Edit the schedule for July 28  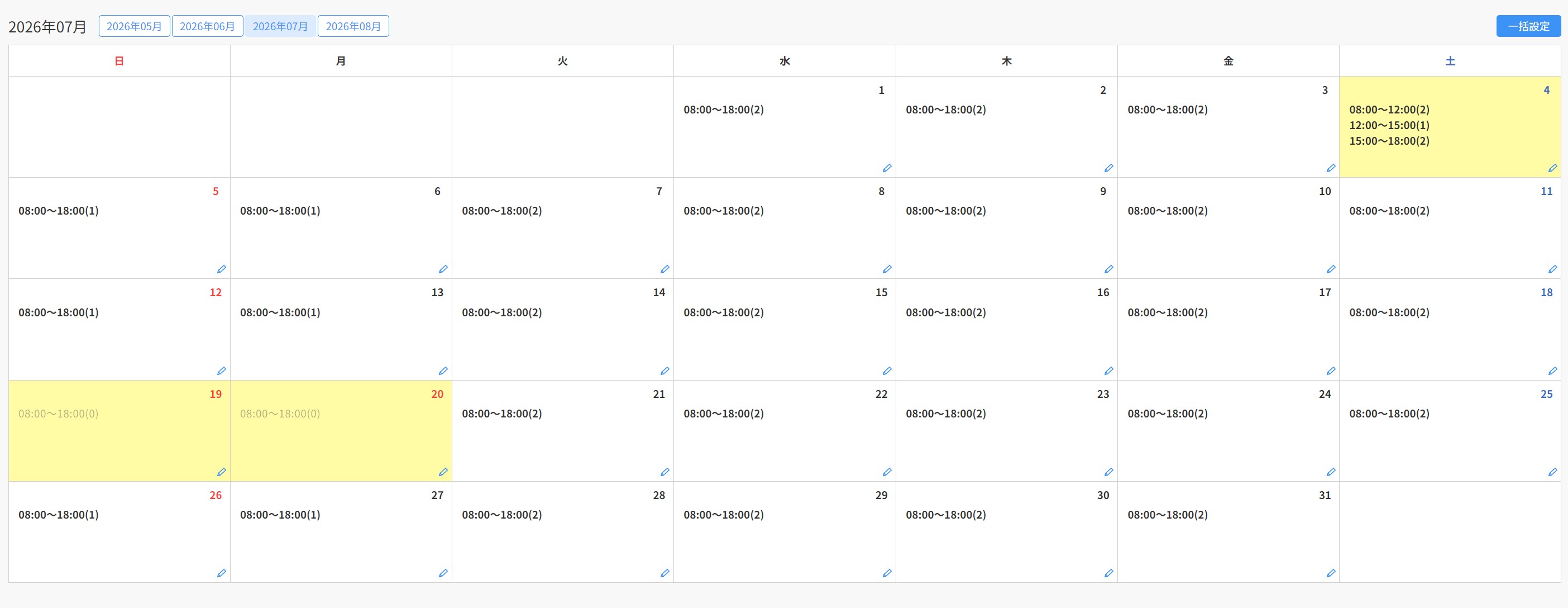[x=665, y=573]
